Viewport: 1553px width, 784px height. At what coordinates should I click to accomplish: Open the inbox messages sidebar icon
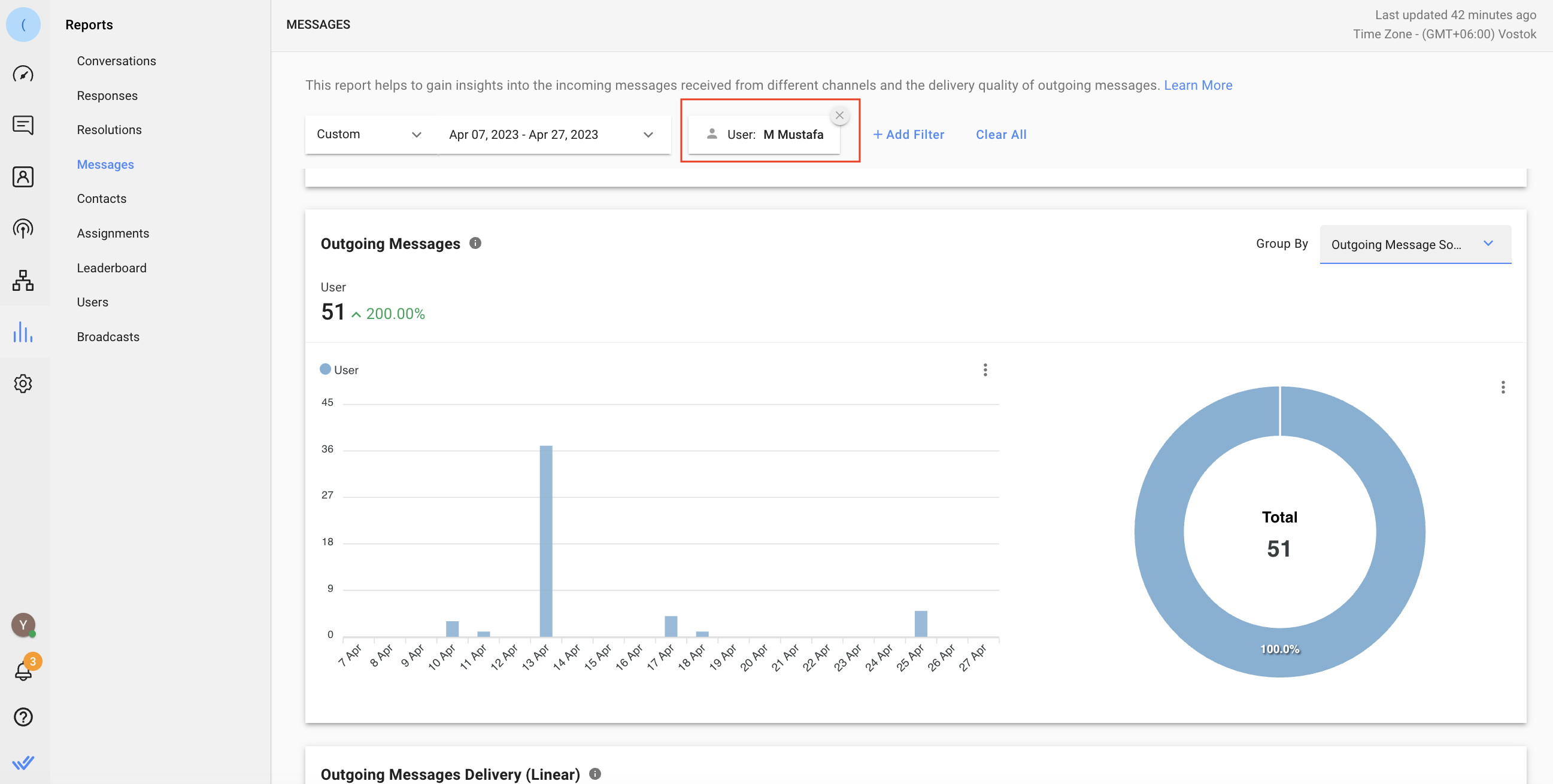(23, 125)
